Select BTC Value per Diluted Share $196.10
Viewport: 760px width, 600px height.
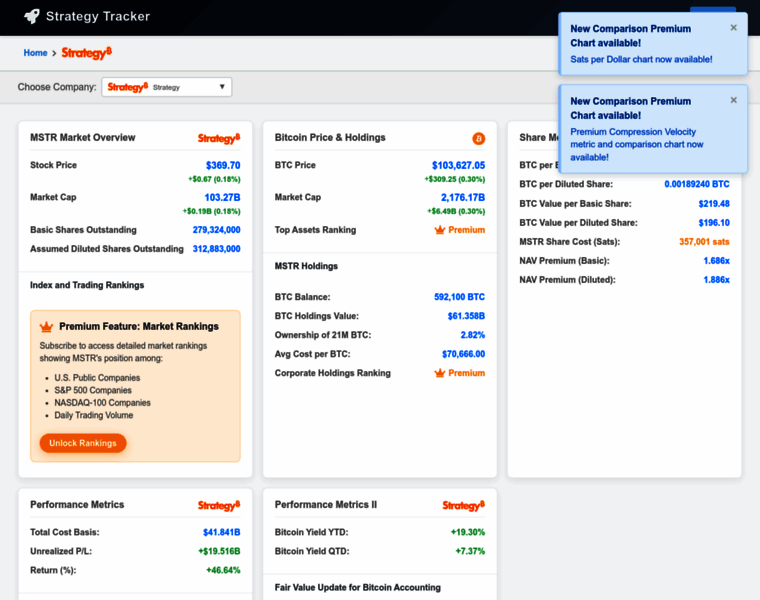(x=714, y=223)
